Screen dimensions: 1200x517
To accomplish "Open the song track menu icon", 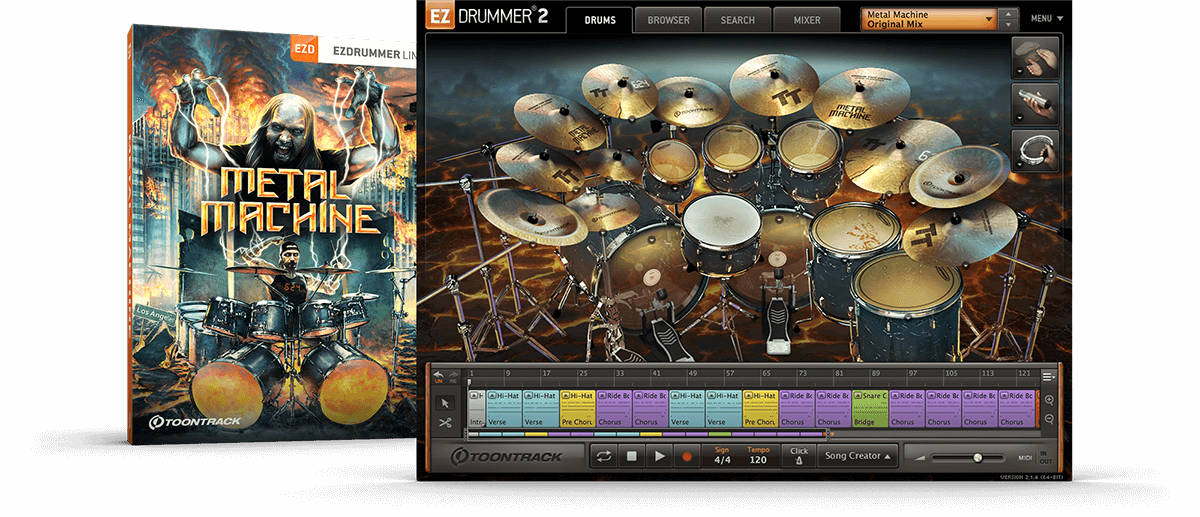I will pyautogui.click(x=1047, y=376).
